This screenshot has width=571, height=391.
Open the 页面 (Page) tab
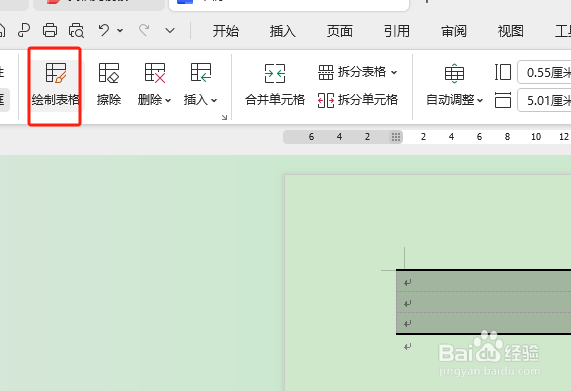tap(339, 31)
